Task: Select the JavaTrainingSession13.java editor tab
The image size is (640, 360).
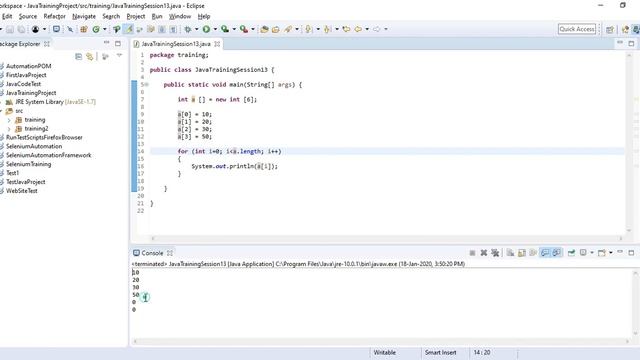Action: pyautogui.click(x=176, y=44)
